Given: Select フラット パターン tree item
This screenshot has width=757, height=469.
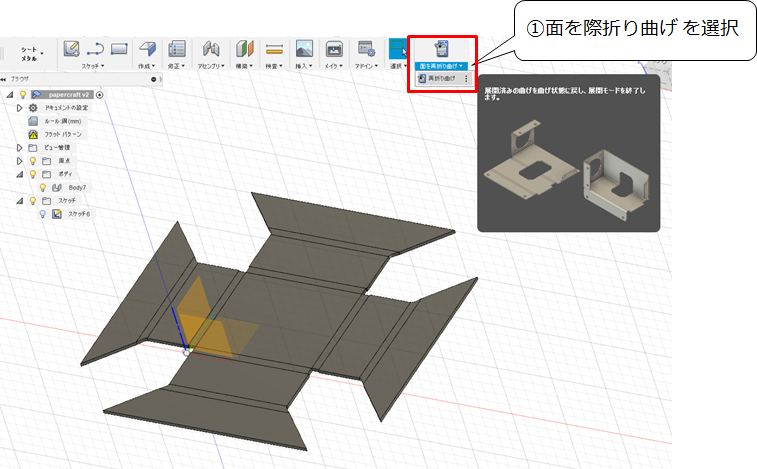Looking at the screenshot, I should (x=63, y=134).
